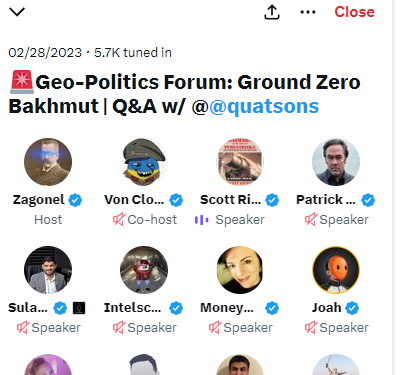Open Patrick's speaker profile picture
The image size is (403, 375).
pyautogui.click(x=336, y=162)
